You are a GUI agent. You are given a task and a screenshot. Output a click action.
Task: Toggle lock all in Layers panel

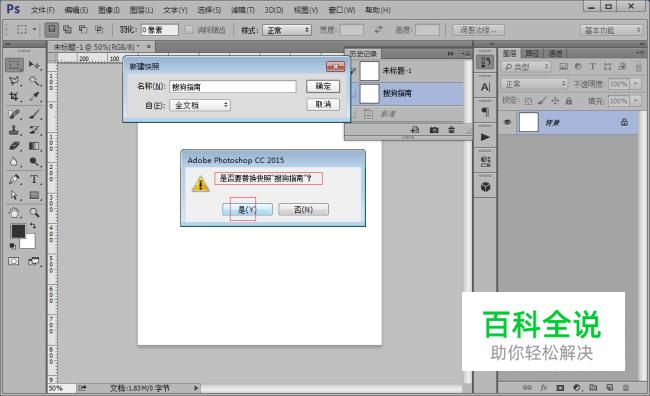point(569,101)
